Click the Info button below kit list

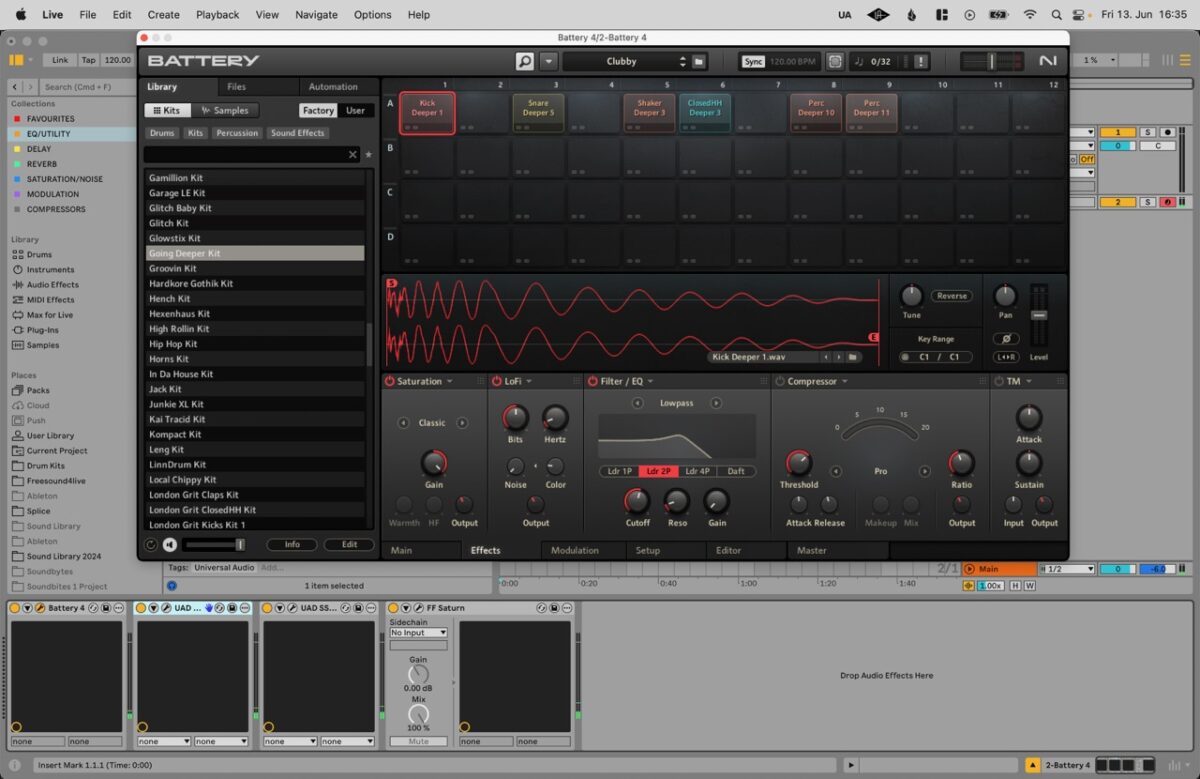(x=292, y=545)
